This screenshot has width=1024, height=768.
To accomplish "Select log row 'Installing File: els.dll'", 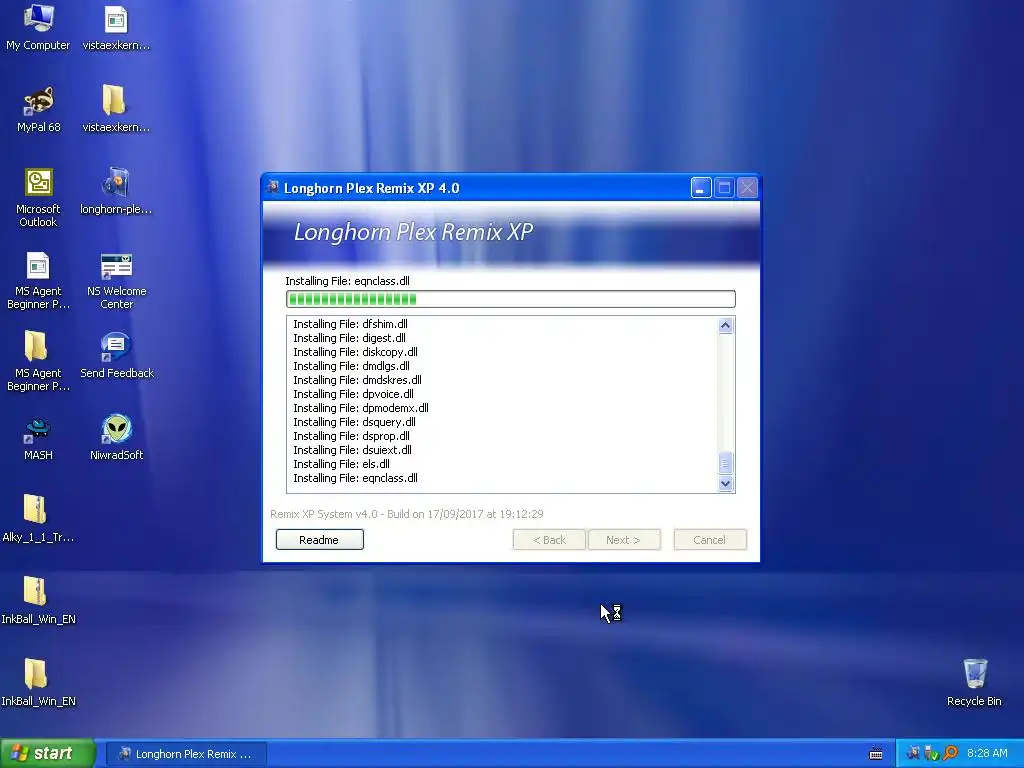I will (342, 464).
